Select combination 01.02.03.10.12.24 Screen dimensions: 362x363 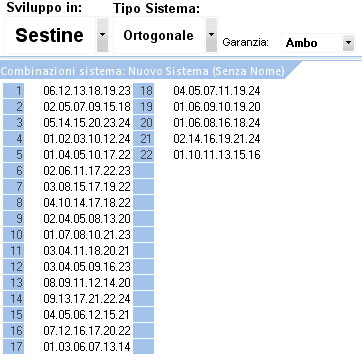coord(87,139)
